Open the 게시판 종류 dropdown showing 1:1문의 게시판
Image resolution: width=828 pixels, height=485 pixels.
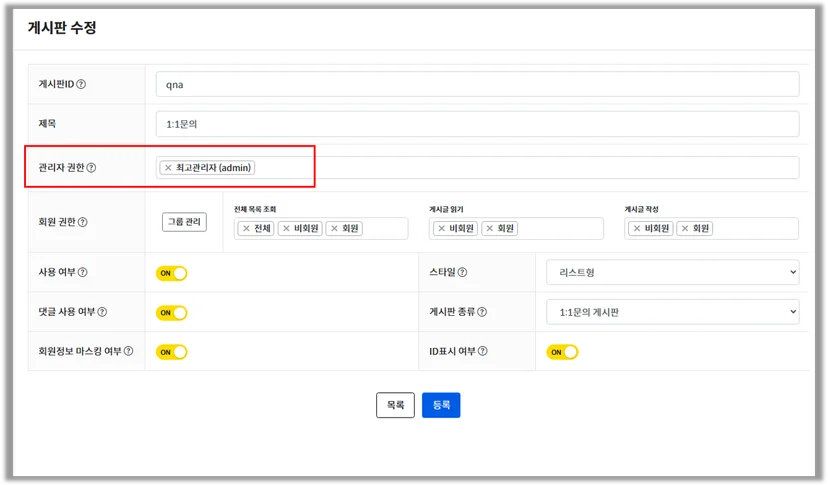point(673,312)
